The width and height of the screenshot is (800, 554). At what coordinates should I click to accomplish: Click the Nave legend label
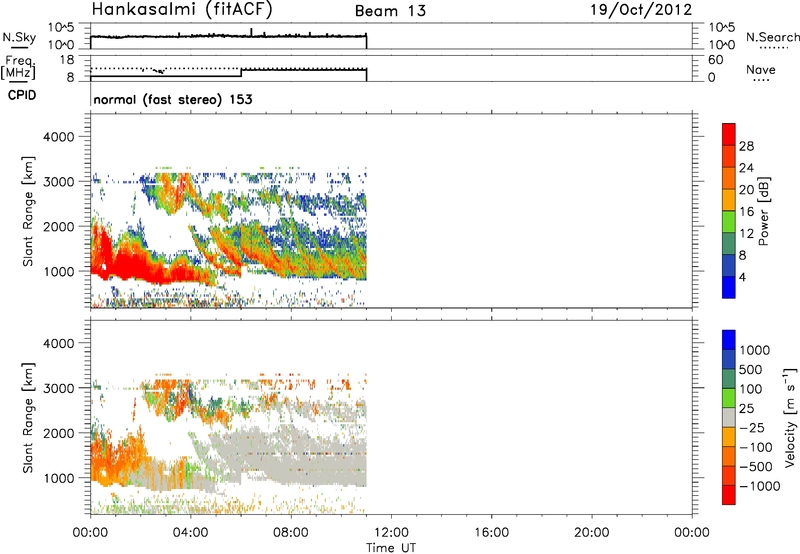tap(761, 69)
